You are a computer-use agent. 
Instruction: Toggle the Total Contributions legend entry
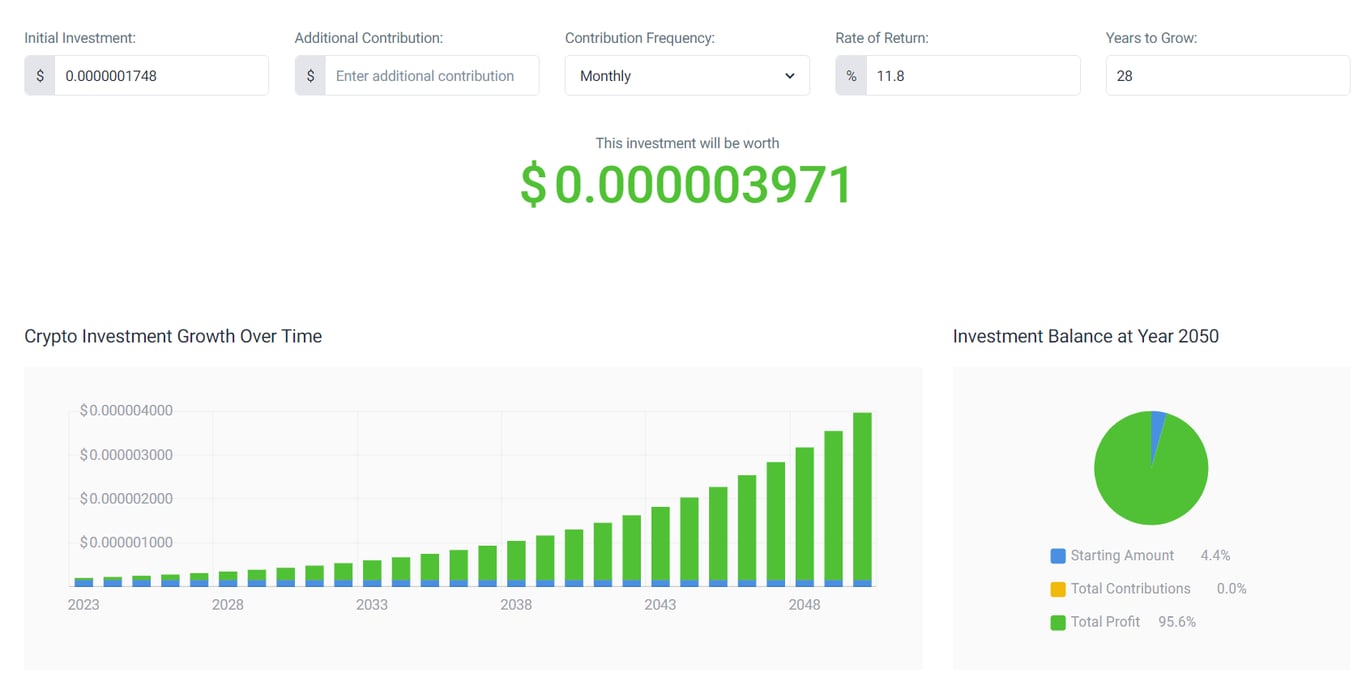click(1130, 588)
